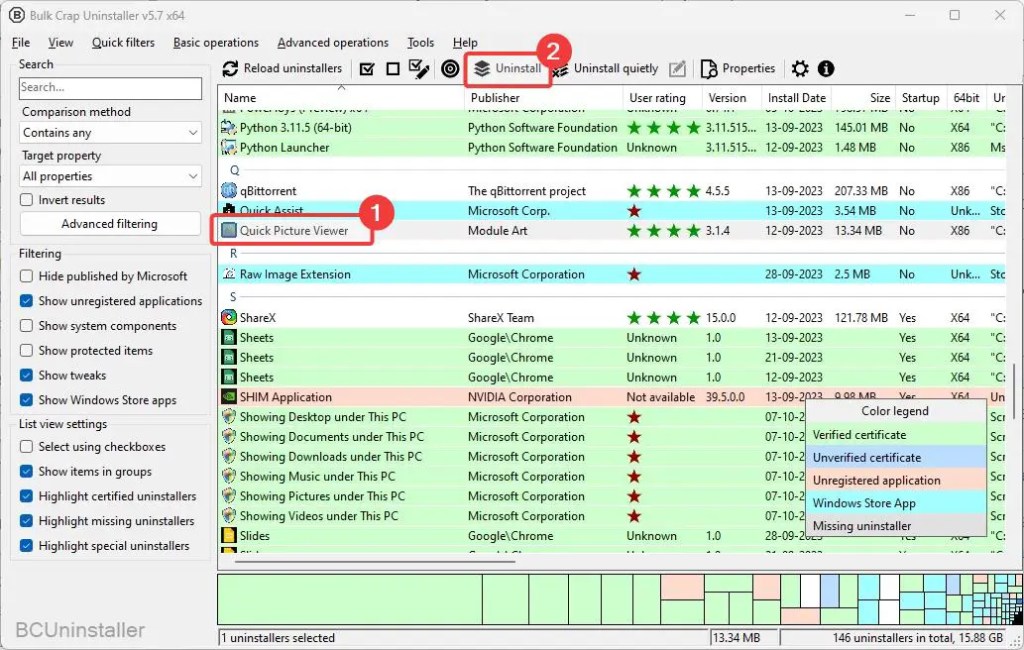Viewport: 1024px width, 650px height.
Task: Click Missing uninstaller in Color legend
Action: pos(895,526)
